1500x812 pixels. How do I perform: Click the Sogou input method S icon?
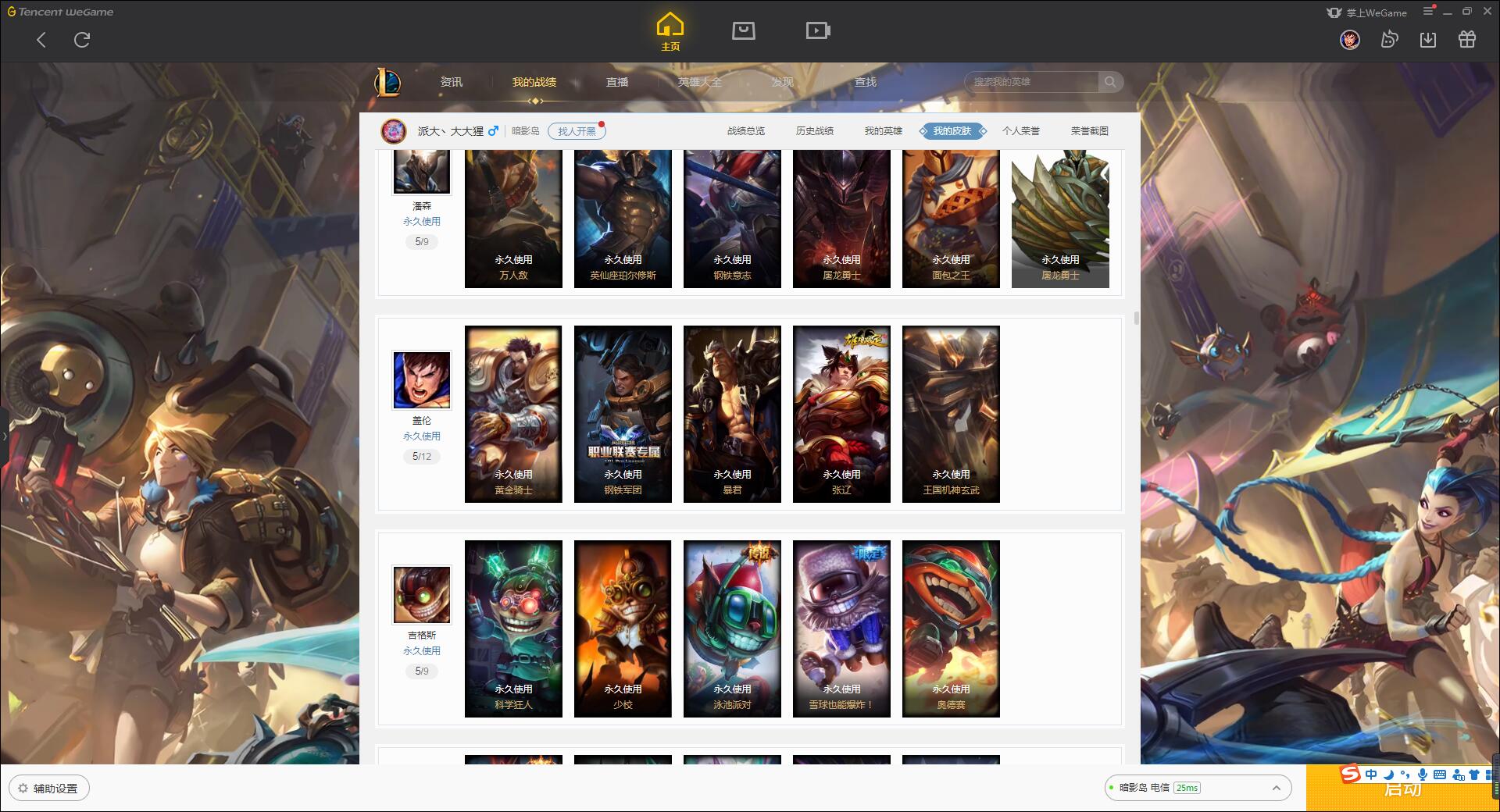[x=1350, y=774]
